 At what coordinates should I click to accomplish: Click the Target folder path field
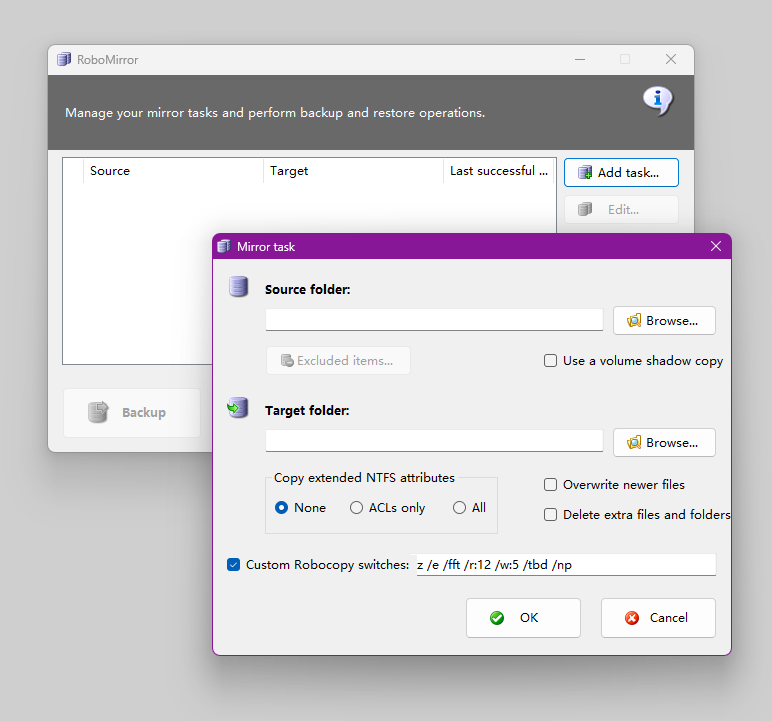[434, 441]
